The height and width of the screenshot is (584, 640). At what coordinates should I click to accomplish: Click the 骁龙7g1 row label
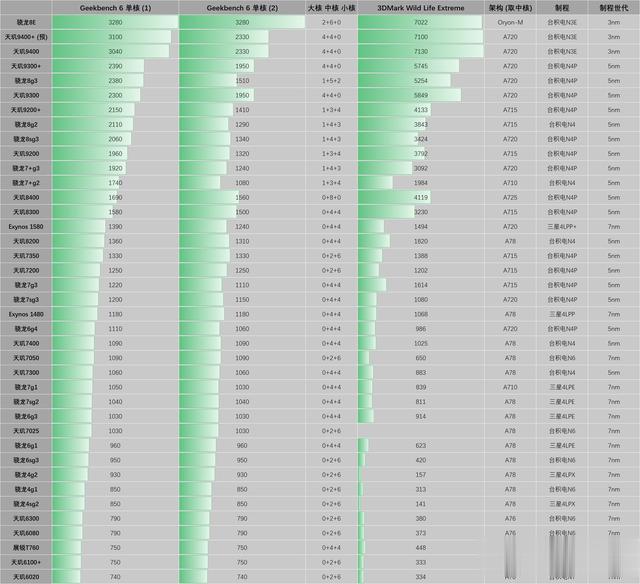point(26,387)
